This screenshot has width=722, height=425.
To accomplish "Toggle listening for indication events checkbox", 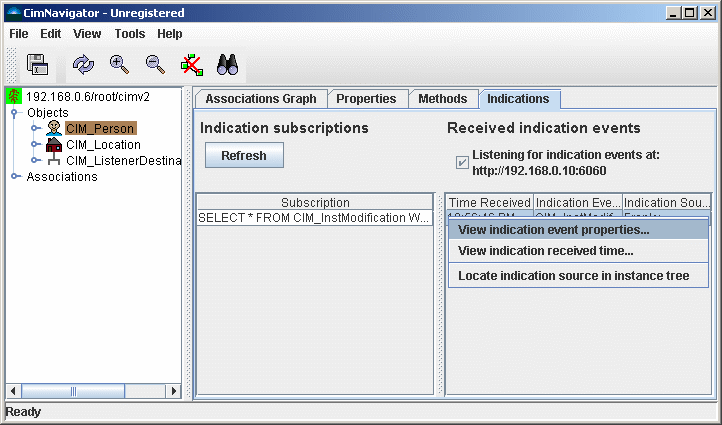I will pyautogui.click(x=462, y=162).
